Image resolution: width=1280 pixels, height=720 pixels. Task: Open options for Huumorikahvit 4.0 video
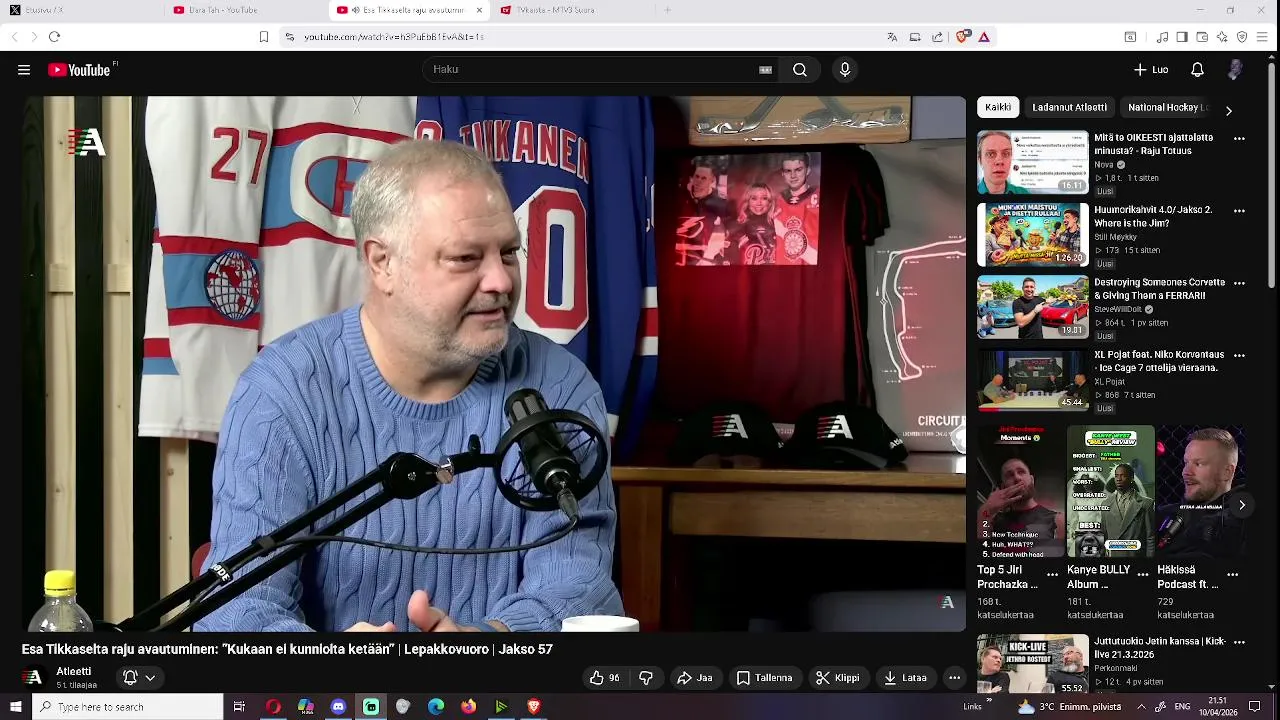click(1239, 211)
